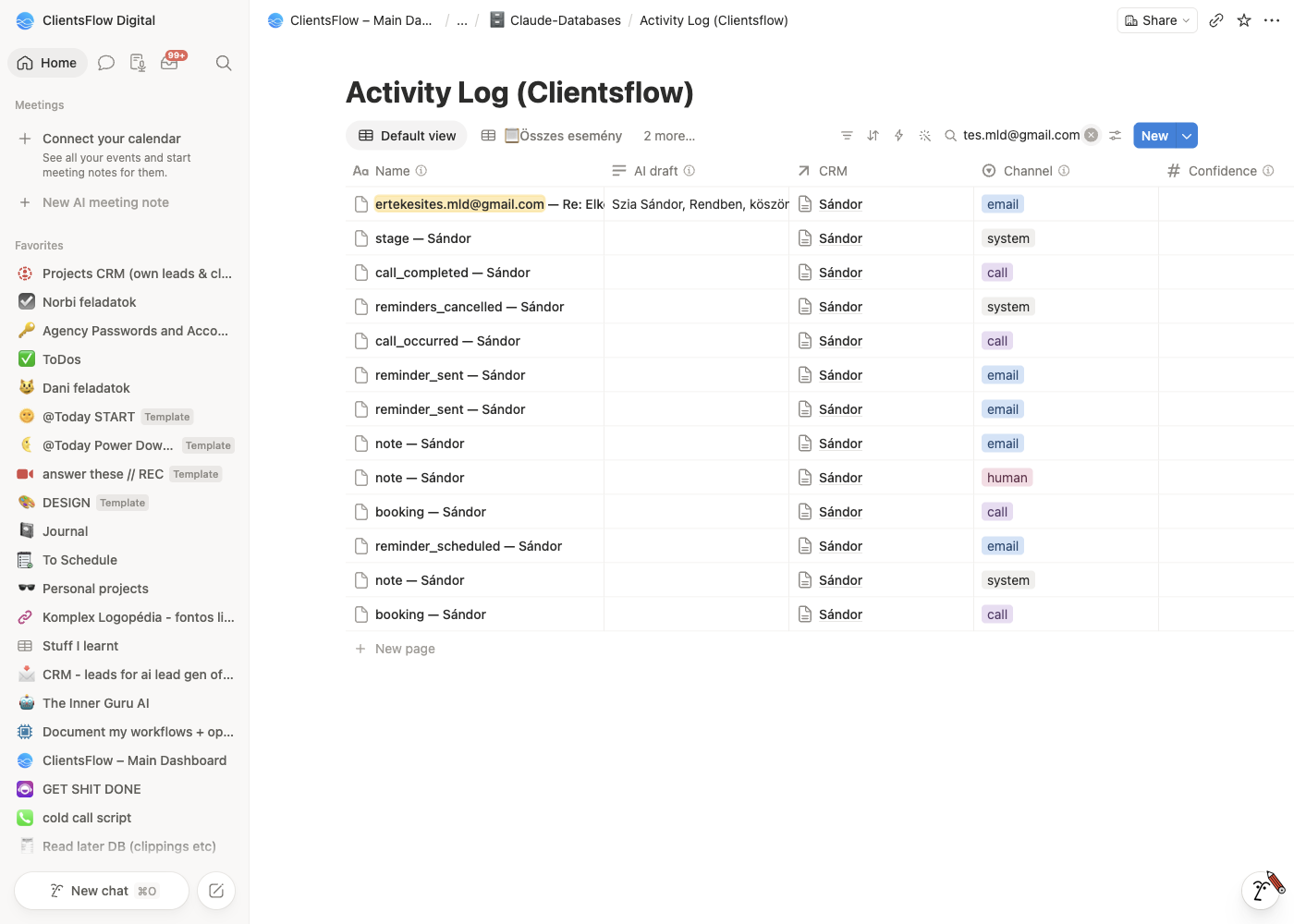Viewport: 1294px width, 924px height.
Task: Click the Norbi feladatok checkbox icon
Action: pyautogui.click(x=27, y=302)
